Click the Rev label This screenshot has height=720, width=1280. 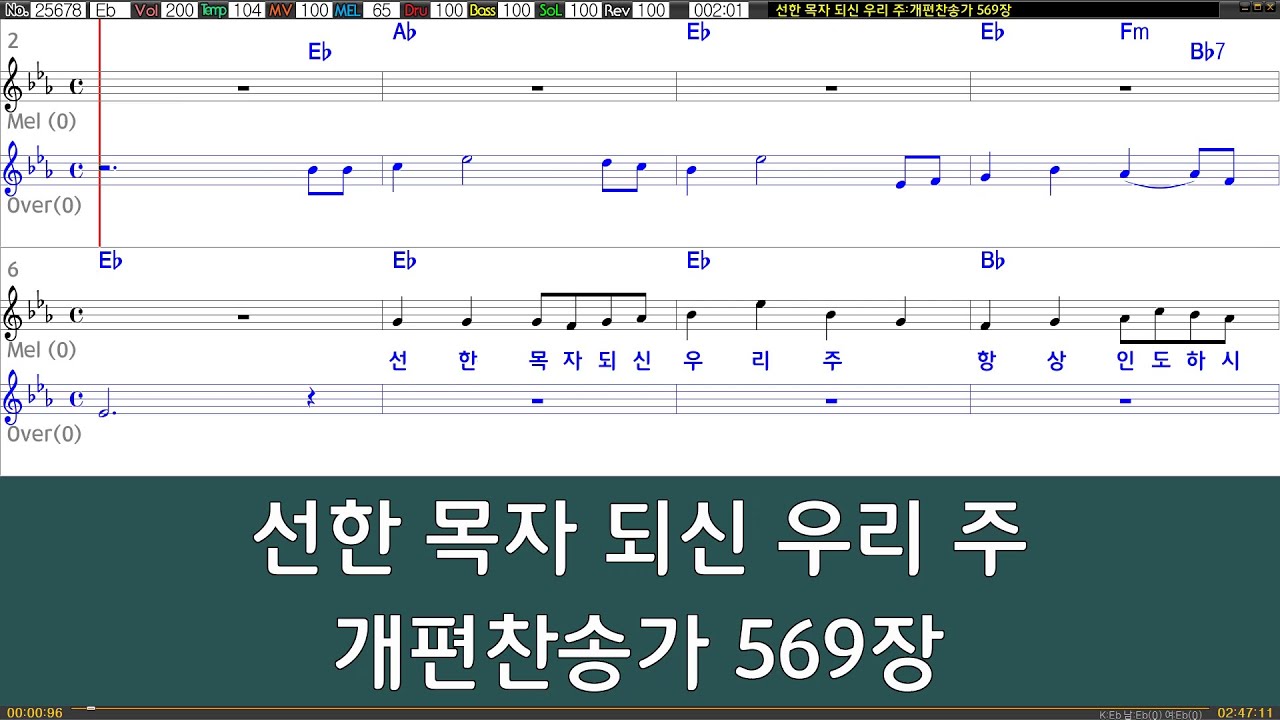(617, 10)
